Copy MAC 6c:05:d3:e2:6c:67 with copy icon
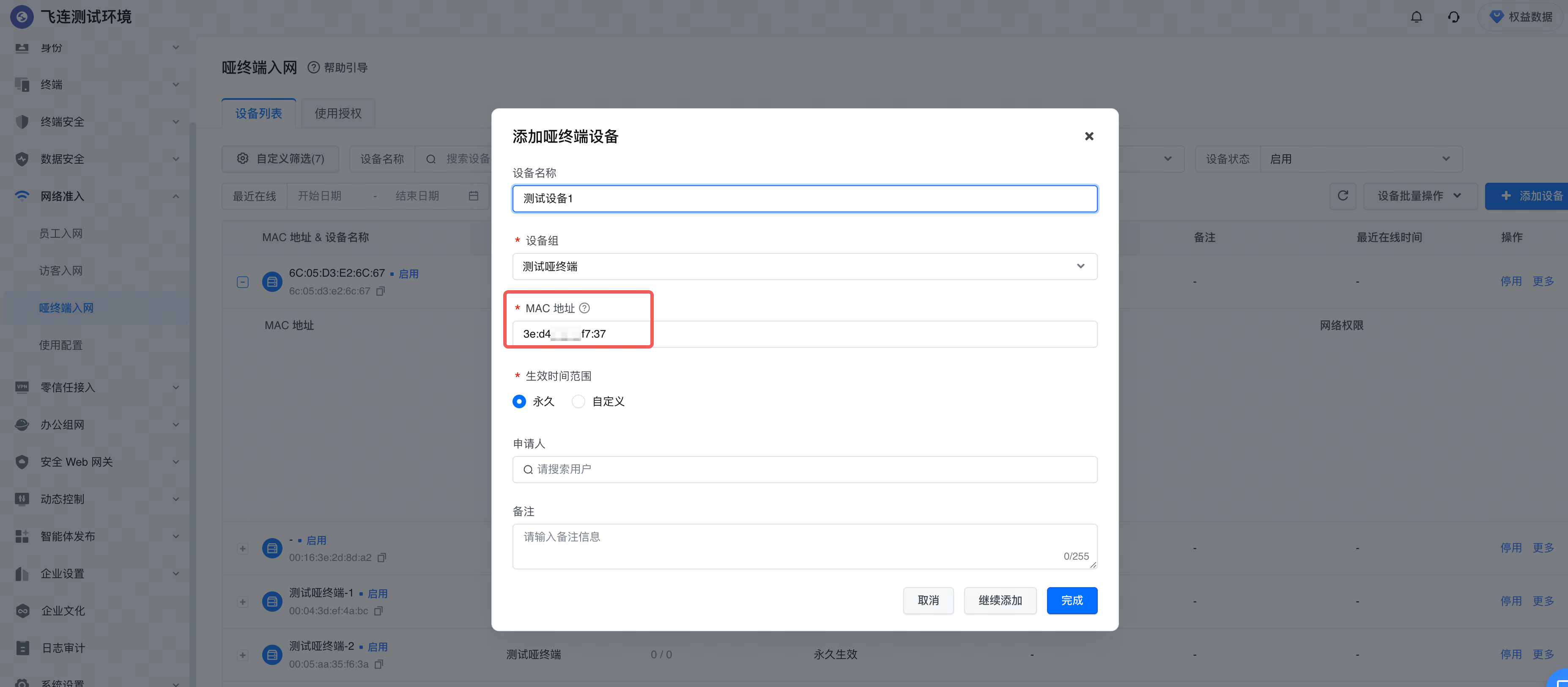The image size is (1568, 687). [381, 291]
